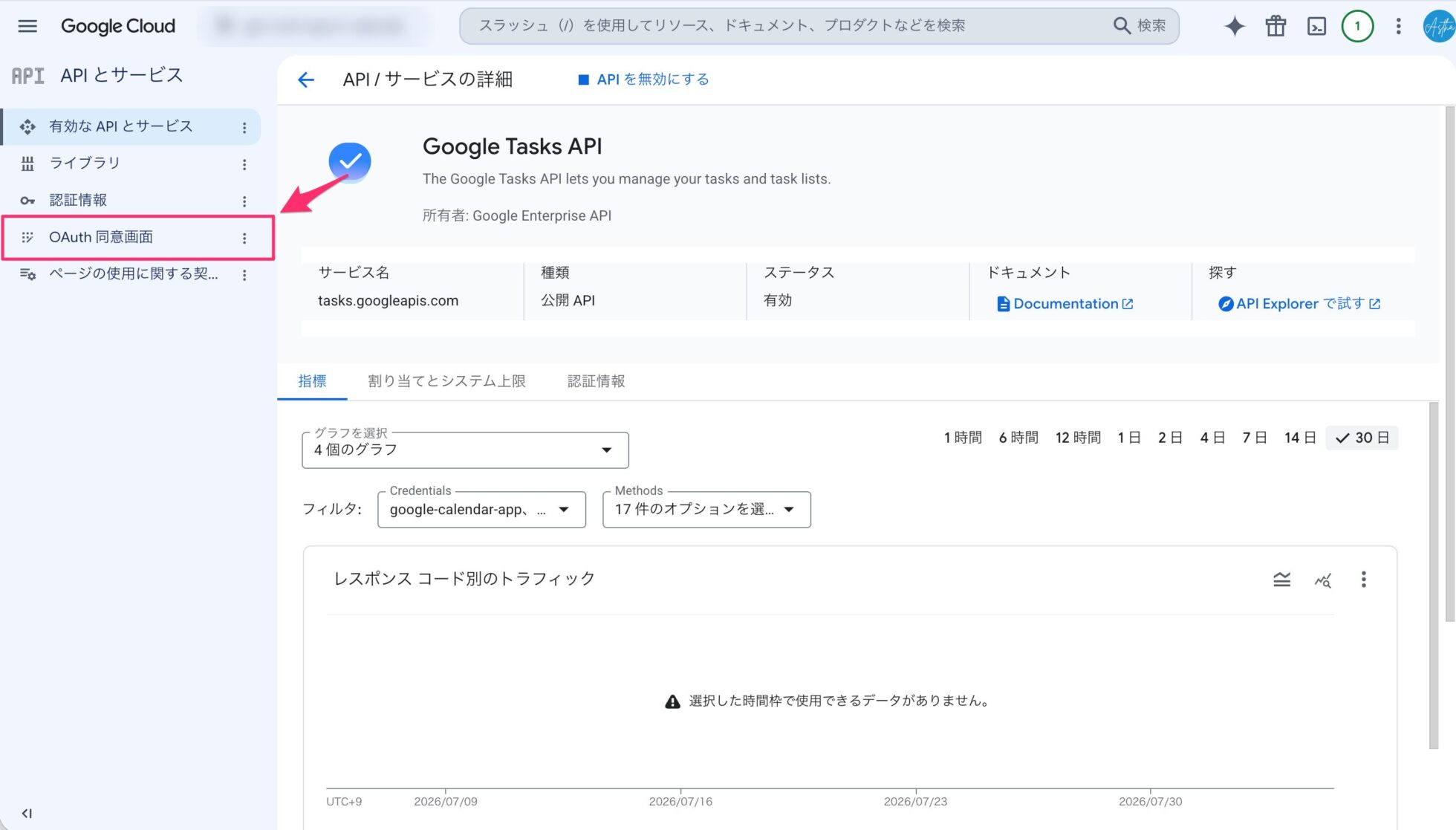Open the free trial gift icon
This screenshot has height=830, width=1456.
(1275, 26)
